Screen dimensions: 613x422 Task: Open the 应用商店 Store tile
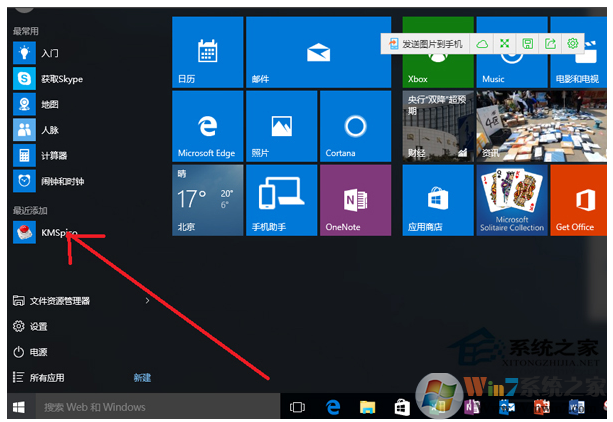[x=438, y=200]
